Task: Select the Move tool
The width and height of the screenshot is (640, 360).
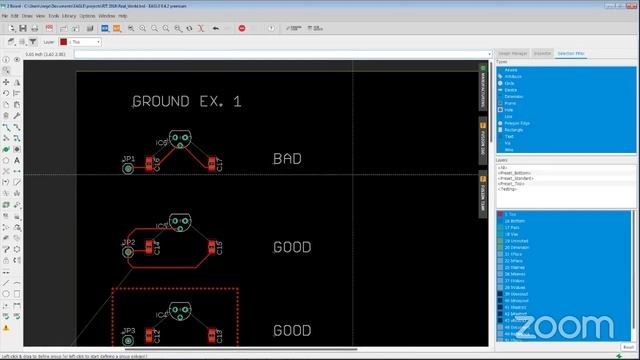Action: point(6,82)
